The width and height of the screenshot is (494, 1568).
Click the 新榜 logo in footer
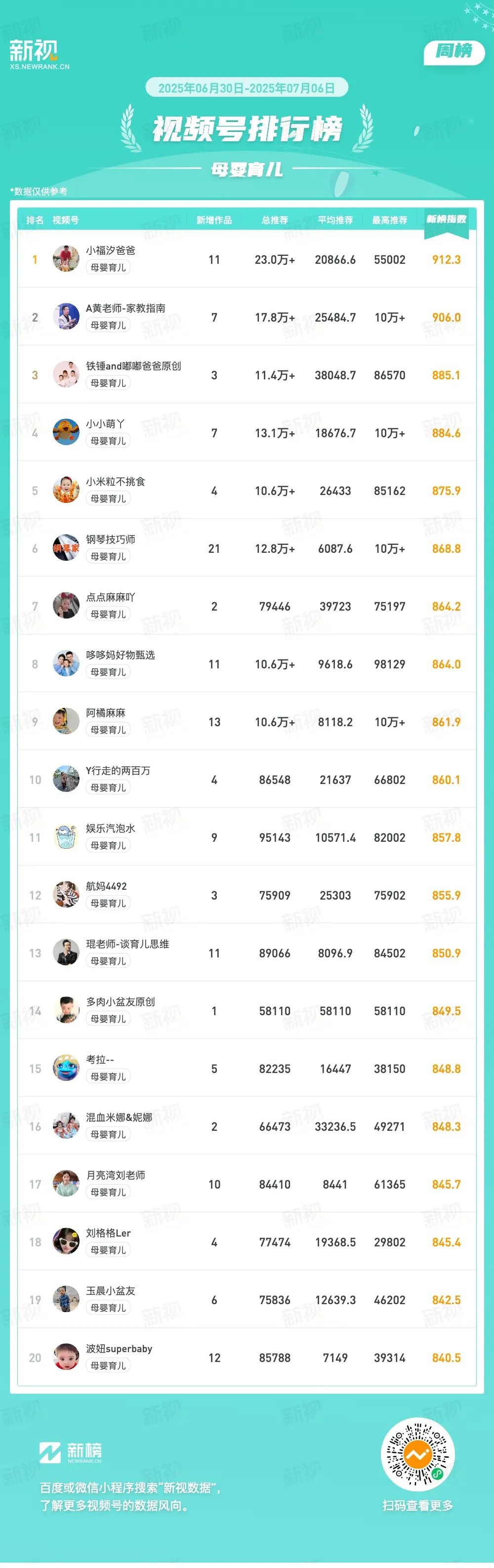point(71,1452)
